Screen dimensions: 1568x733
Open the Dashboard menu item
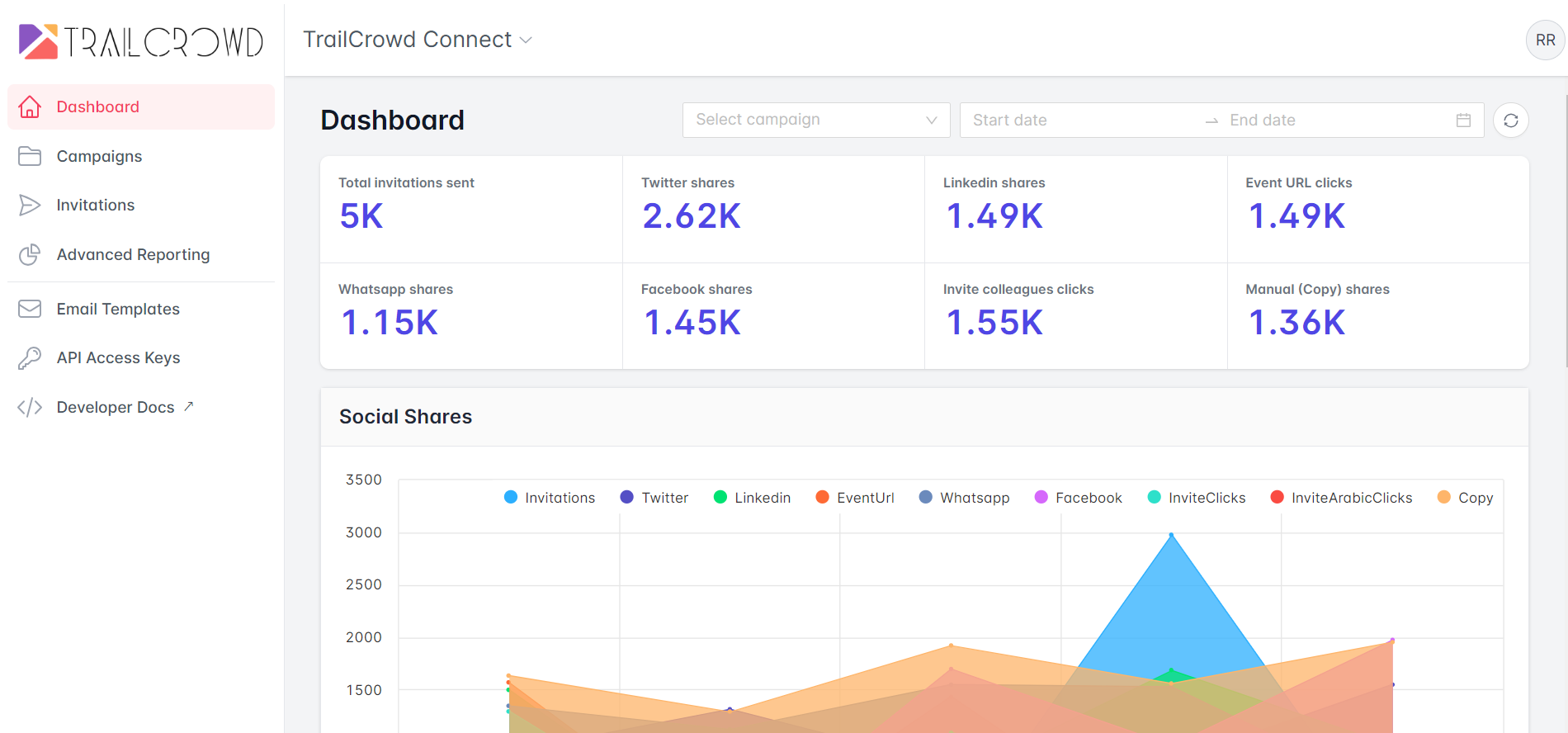click(x=141, y=106)
